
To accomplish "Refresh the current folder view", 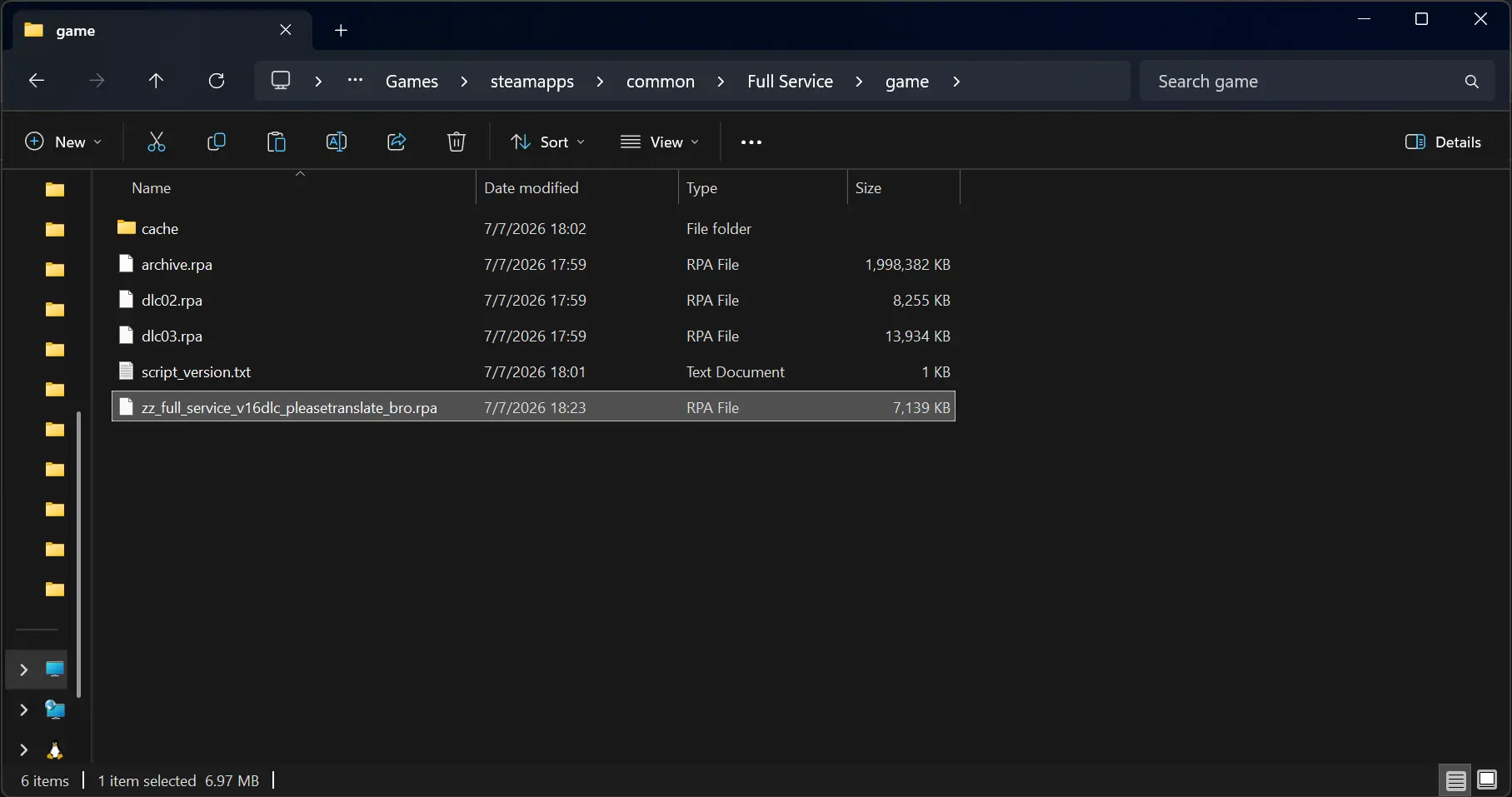I will click(217, 81).
